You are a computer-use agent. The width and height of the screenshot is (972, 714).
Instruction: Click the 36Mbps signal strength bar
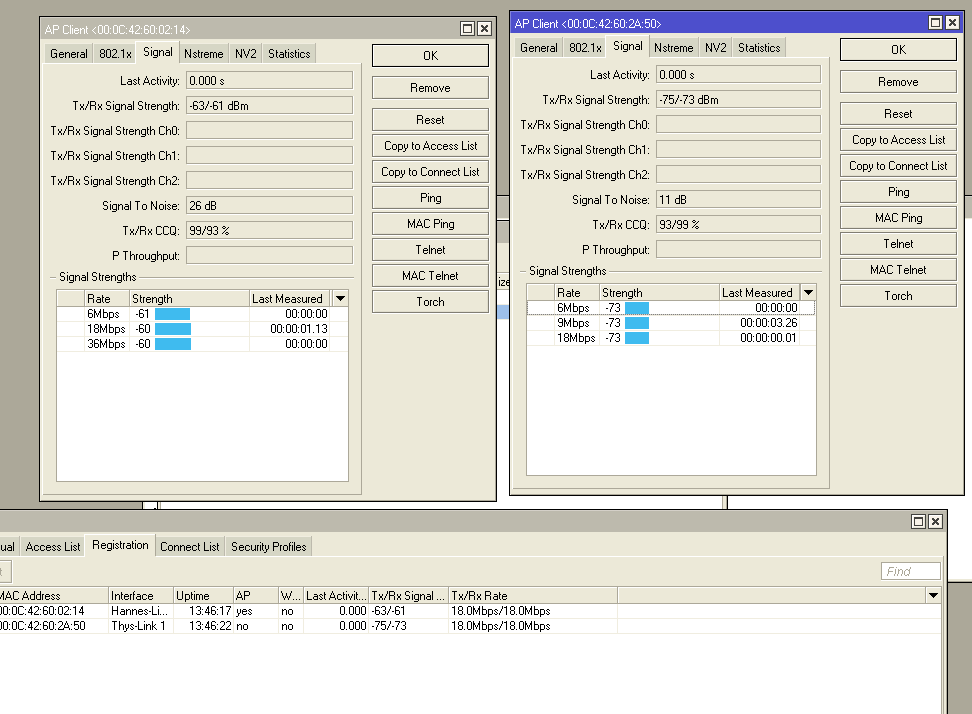(172, 344)
